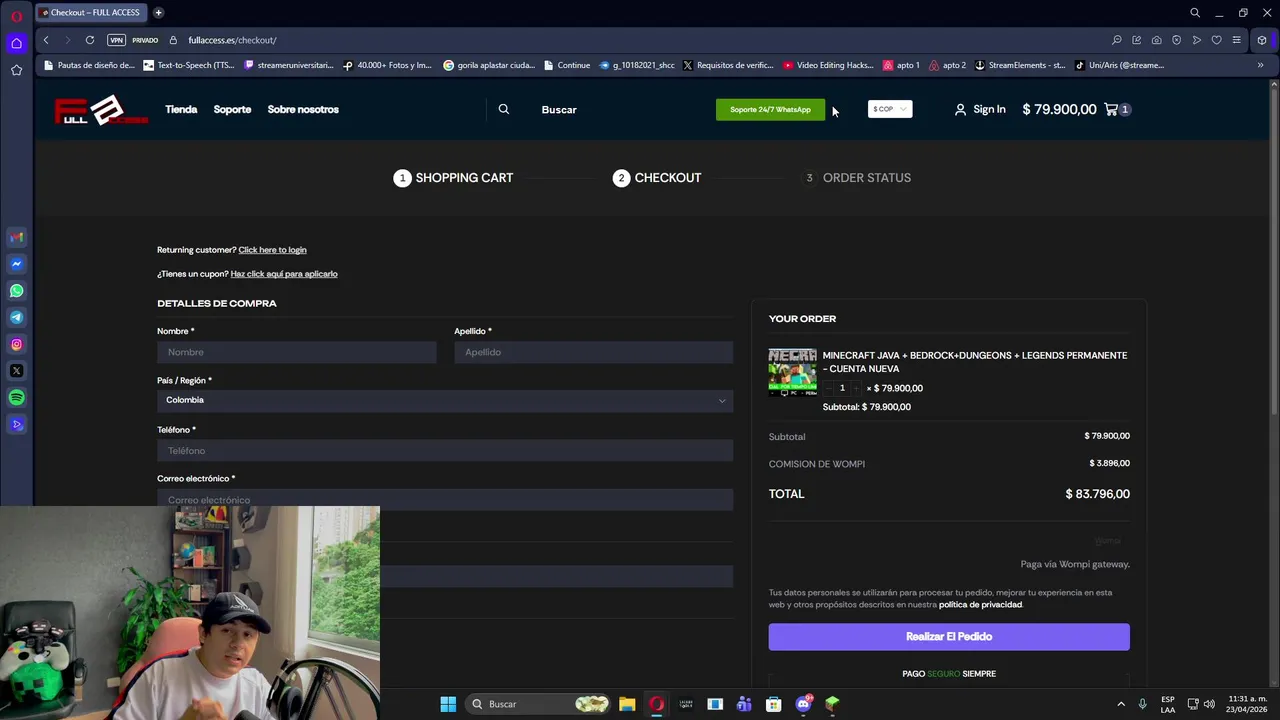The image size is (1280, 720).
Task: Open the shopping cart icon
Action: click(1111, 109)
